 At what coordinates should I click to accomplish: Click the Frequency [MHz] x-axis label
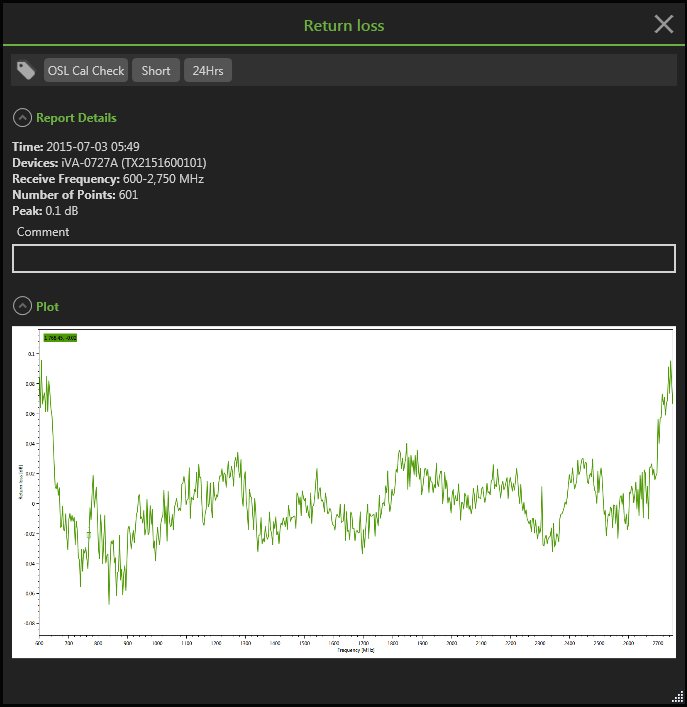click(x=355, y=650)
